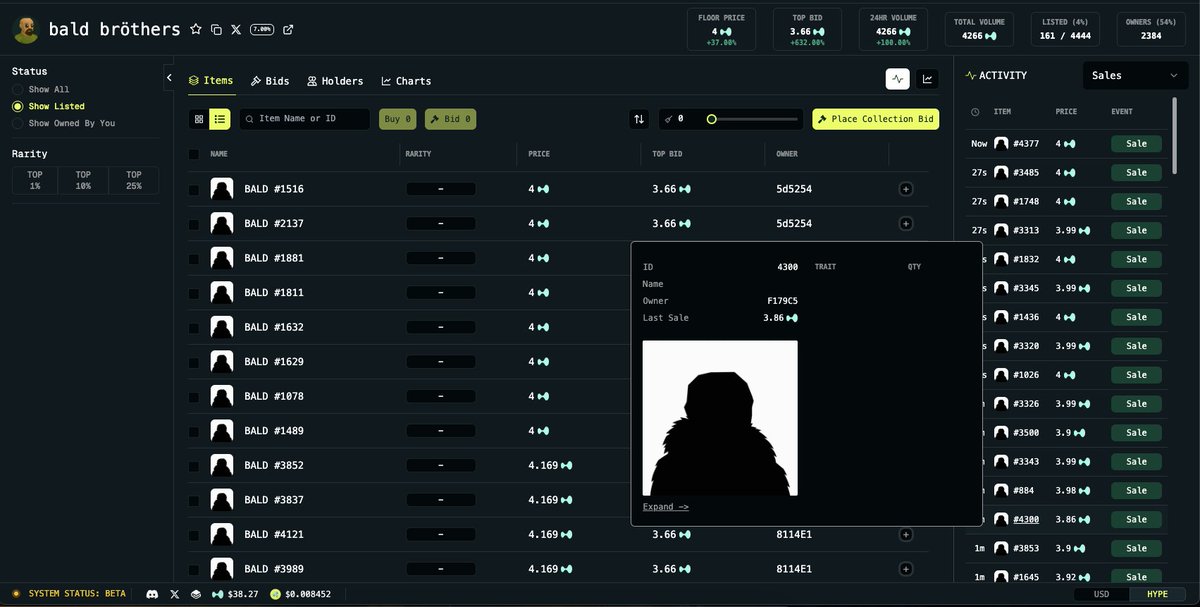Click the SYSTEM STATUS: BETA indicator
Screen dimensions: 1200x607
click(69, 594)
